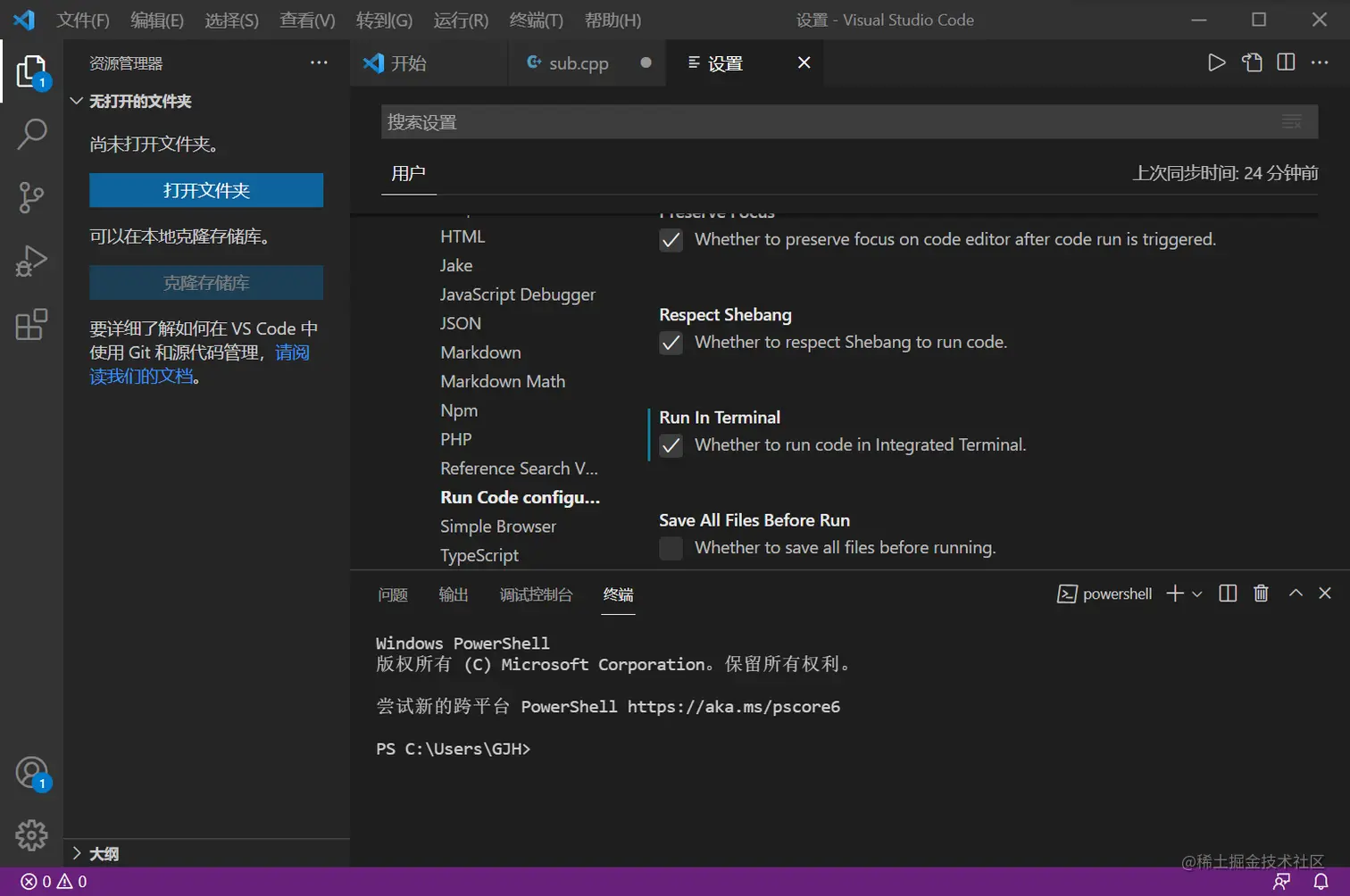Click the 打开文件夹 button

206,190
